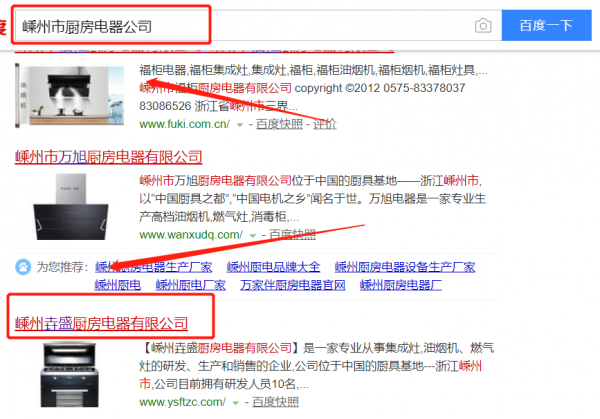Open recommended search 嵊州厨电厂家
This screenshot has height=419, width=600.
(191, 285)
